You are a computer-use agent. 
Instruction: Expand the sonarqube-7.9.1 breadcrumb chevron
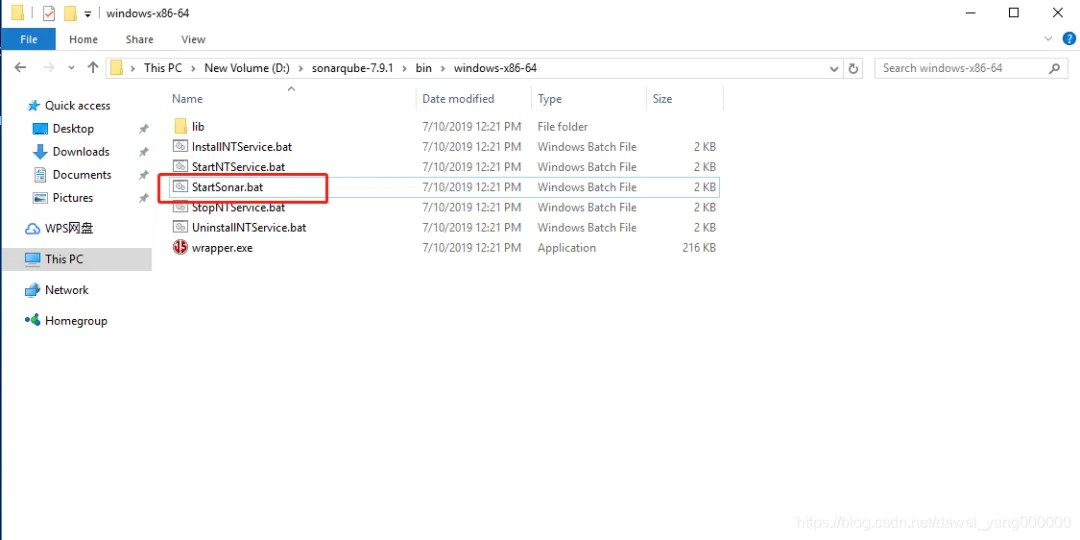click(404, 68)
